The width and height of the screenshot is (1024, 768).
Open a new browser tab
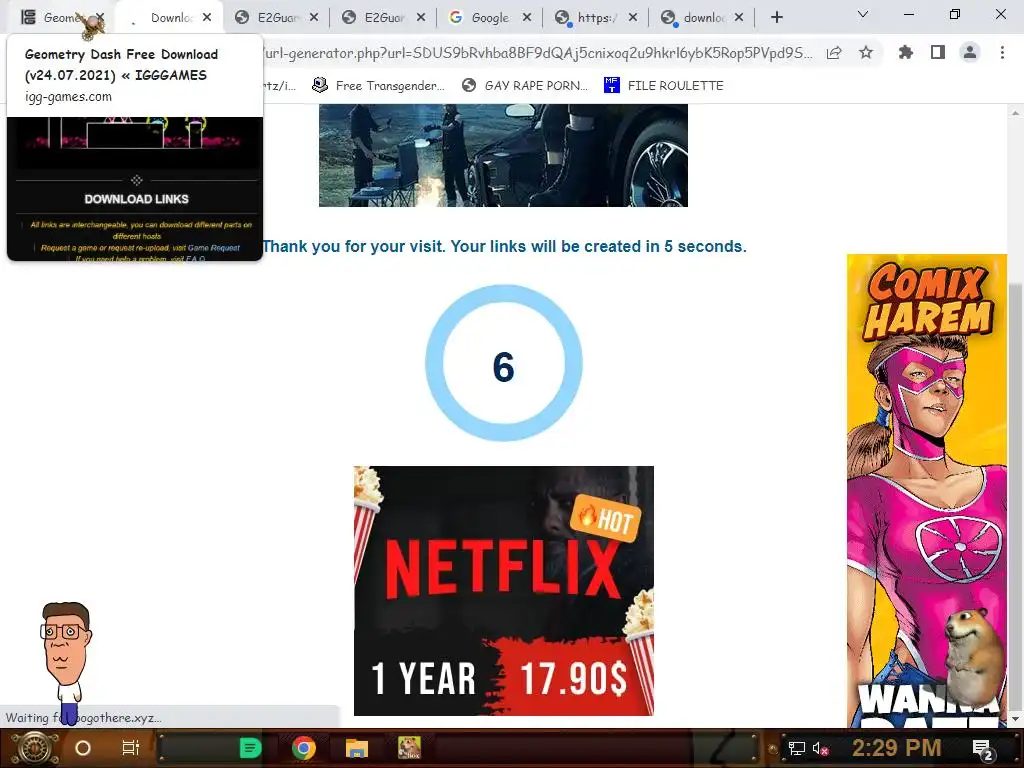pos(776,18)
